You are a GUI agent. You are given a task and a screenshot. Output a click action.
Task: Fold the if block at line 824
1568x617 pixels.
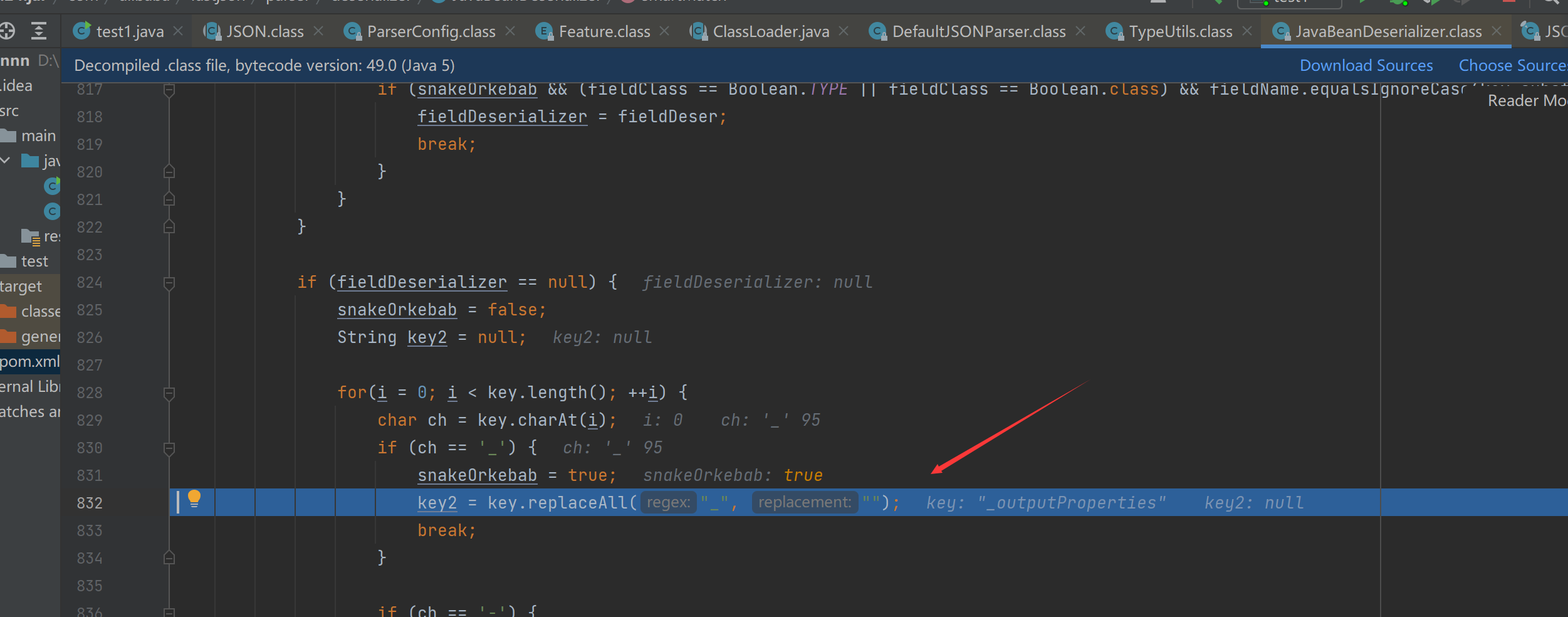click(169, 283)
